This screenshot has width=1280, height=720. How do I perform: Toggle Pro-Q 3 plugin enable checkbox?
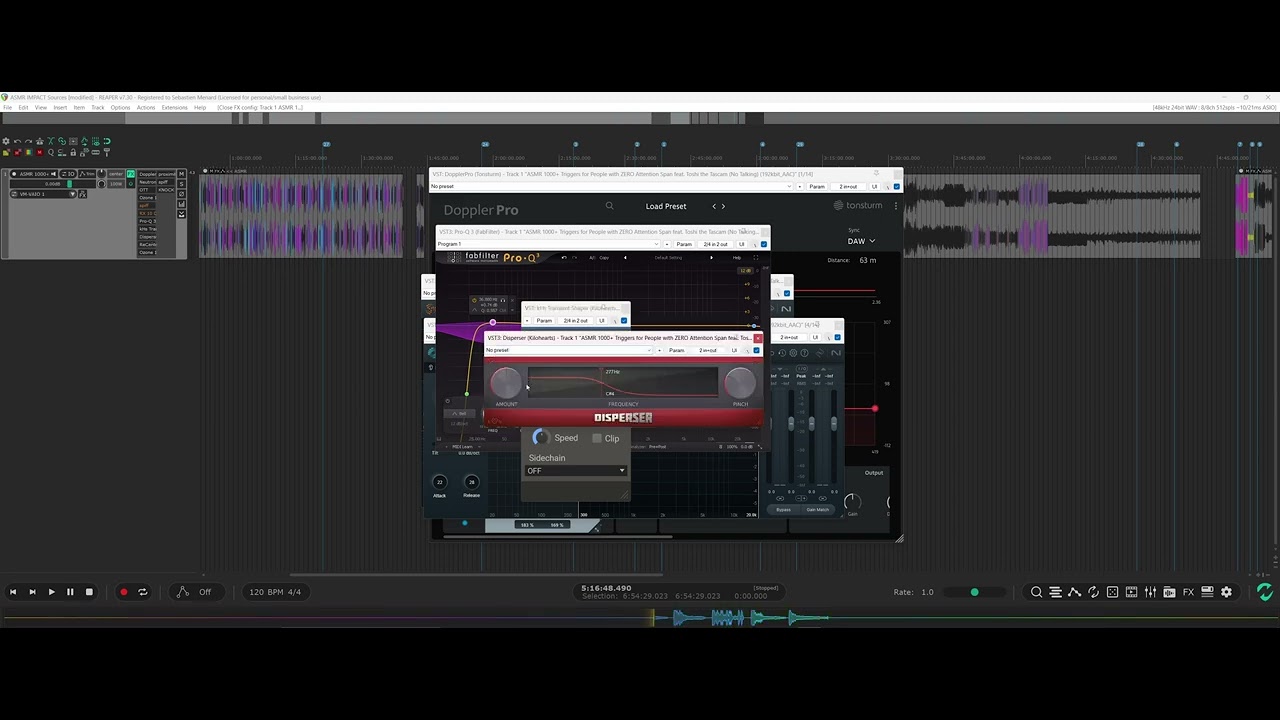764,244
